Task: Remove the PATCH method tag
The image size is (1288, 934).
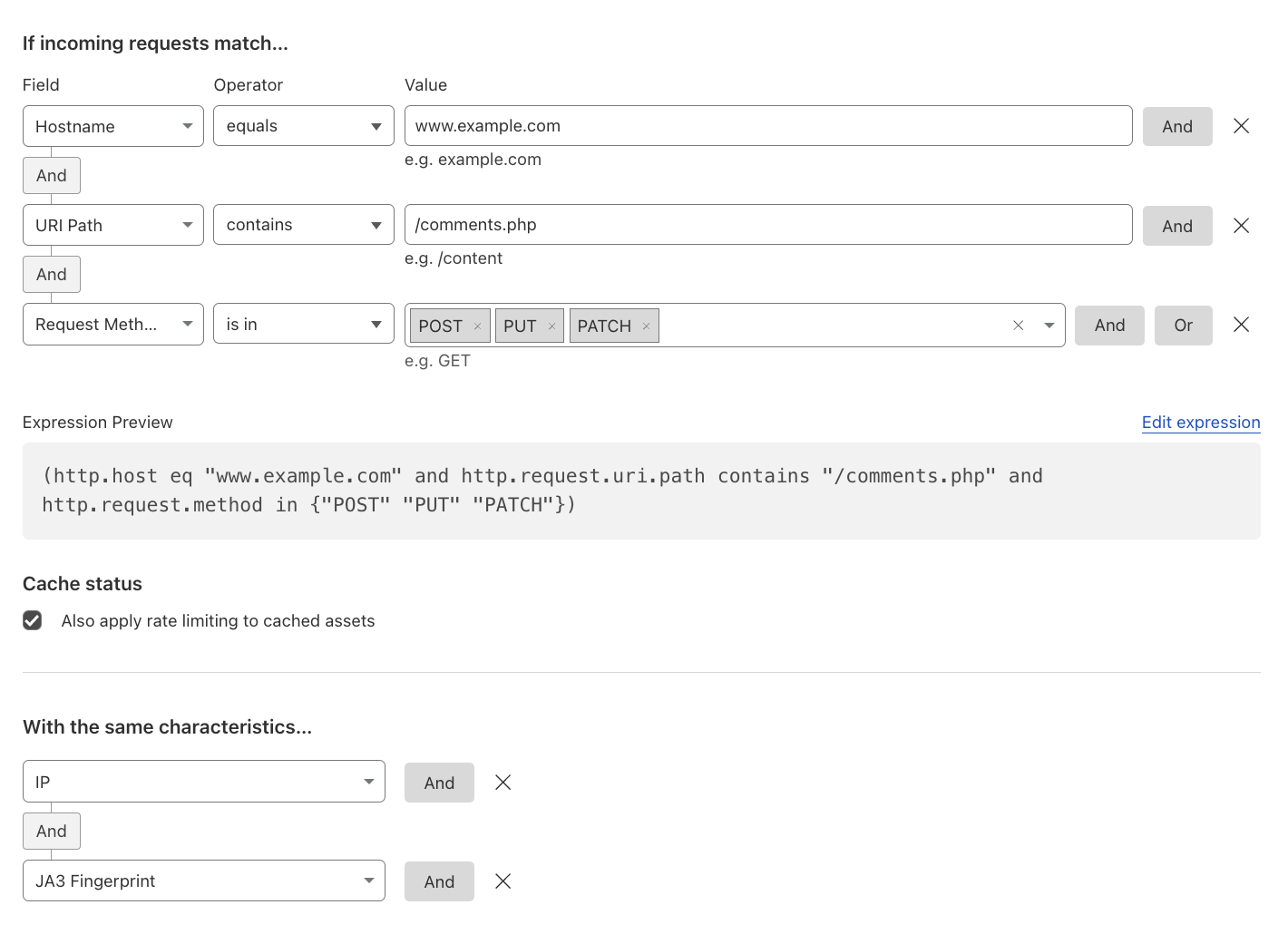Action: [646, 326]
